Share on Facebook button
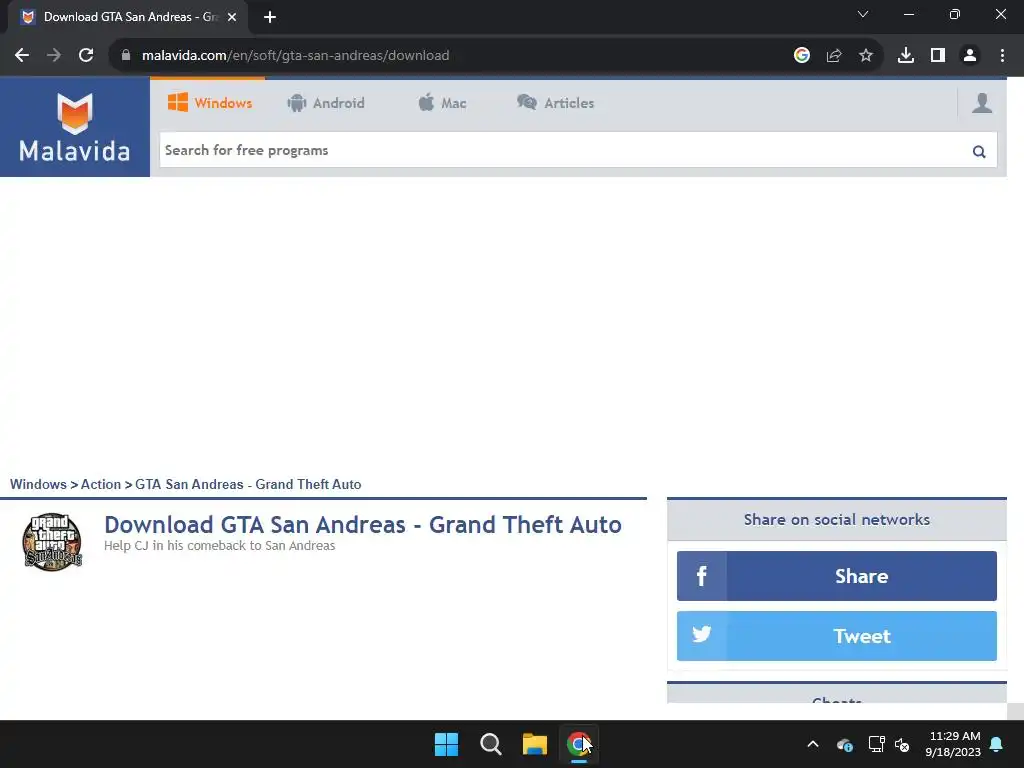 coord(837,576)
